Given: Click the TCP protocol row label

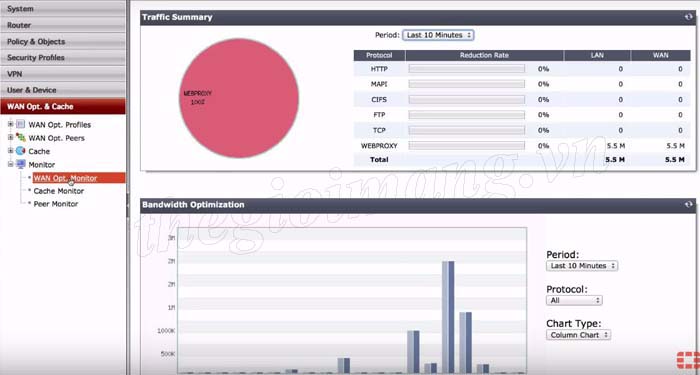Looking at the screenshot, I should click(x=379, y=130).
